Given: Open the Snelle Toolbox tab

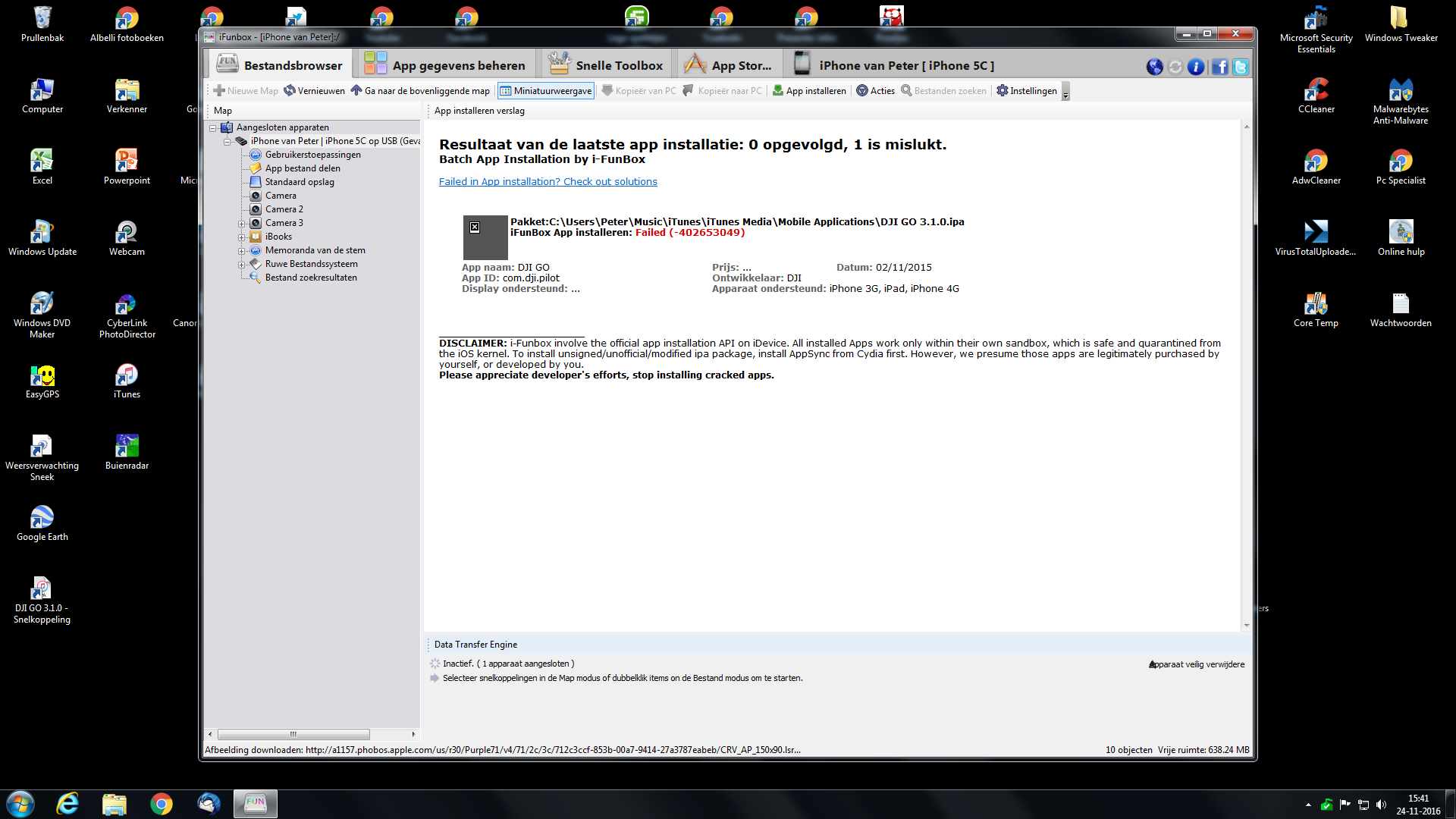Looking at the screenshot, I should [605, 65].
